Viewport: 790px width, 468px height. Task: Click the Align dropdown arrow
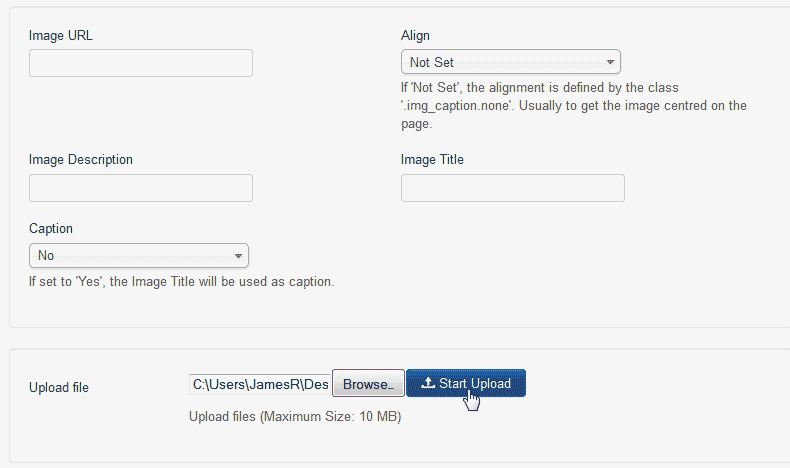click(610, 62)
